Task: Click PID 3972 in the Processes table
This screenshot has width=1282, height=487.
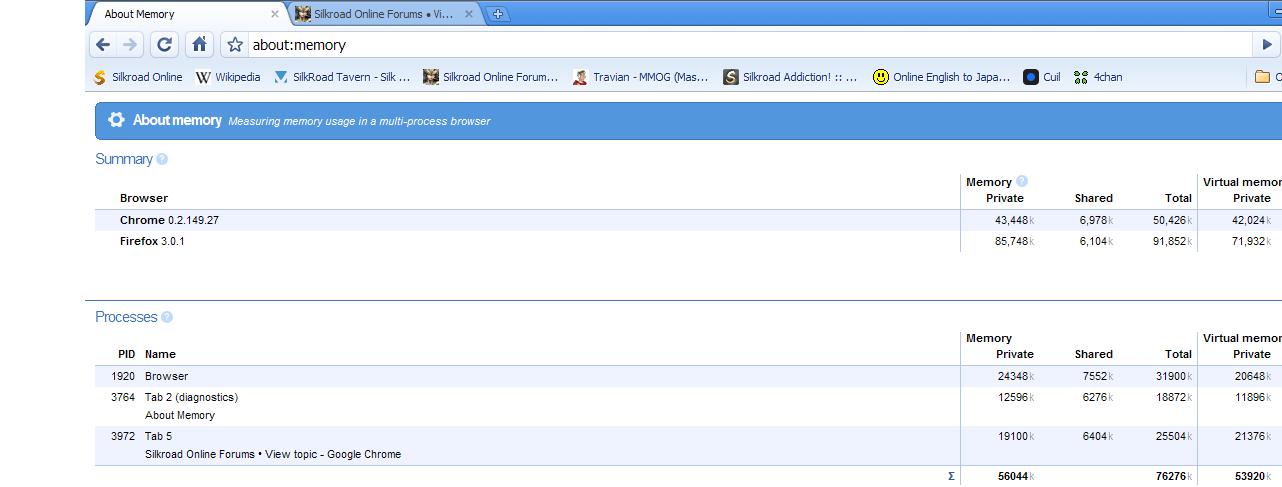Action: point(123,436)
